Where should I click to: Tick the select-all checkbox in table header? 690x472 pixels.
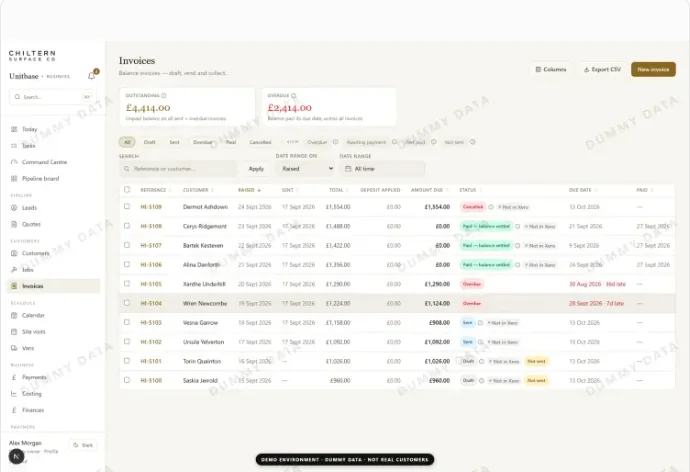127,190
